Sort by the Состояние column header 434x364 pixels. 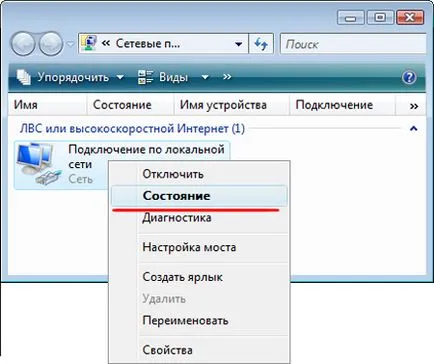[130, 105]
